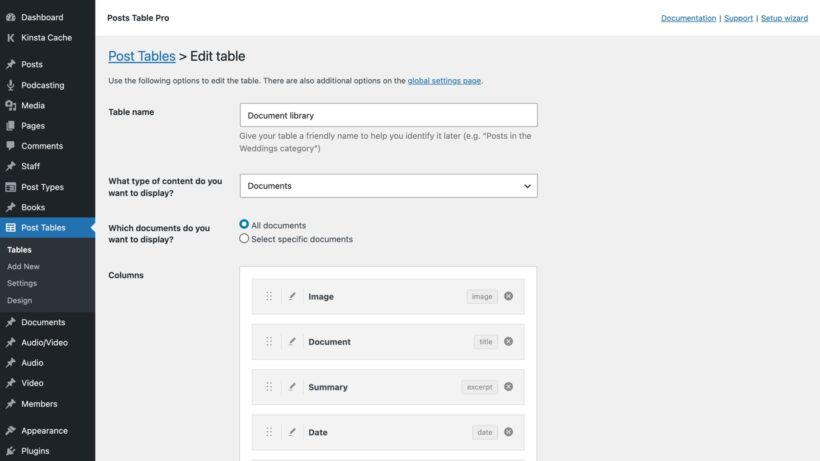Edit the Image column with pencil icon
Screen dimensions: 820x461
292,296
